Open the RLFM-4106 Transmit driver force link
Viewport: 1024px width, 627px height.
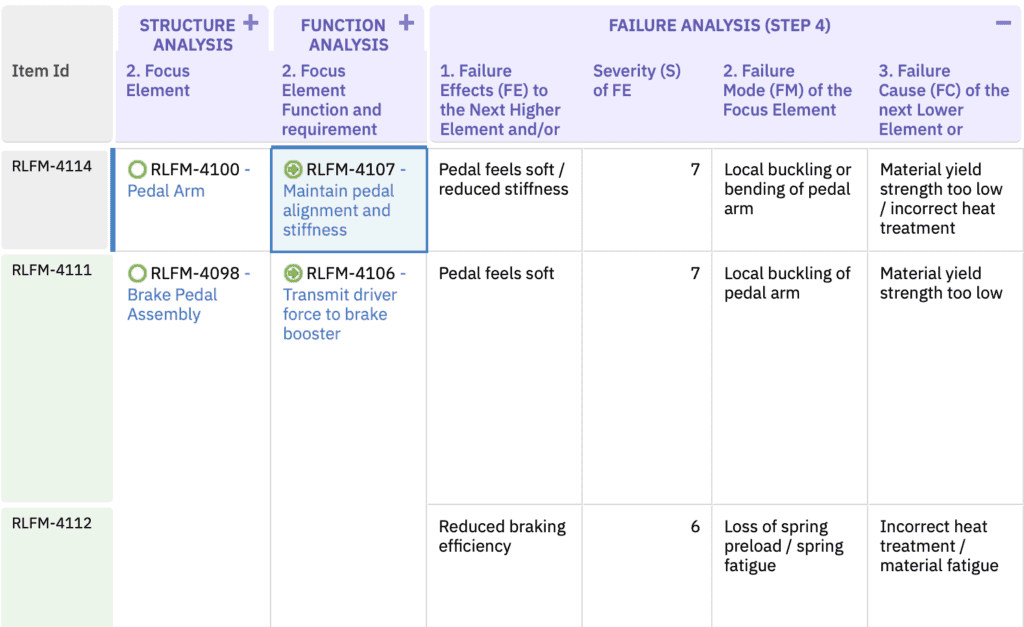(339, 314)
